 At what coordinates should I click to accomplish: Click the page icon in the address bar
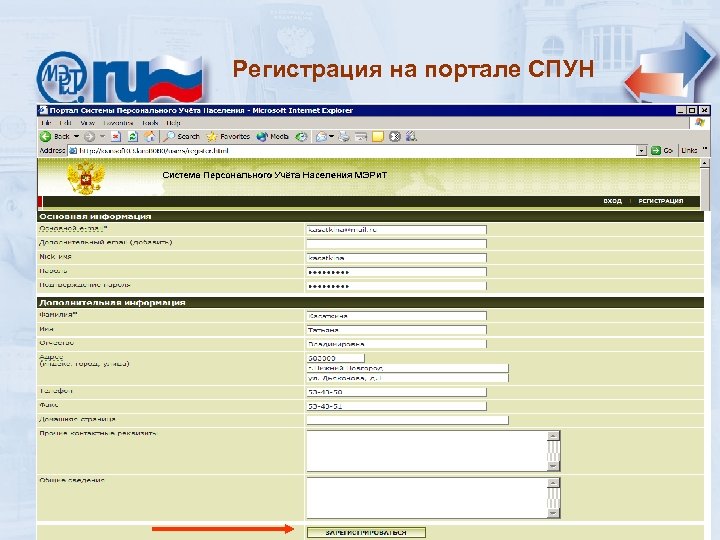click(x=73, y=151)
